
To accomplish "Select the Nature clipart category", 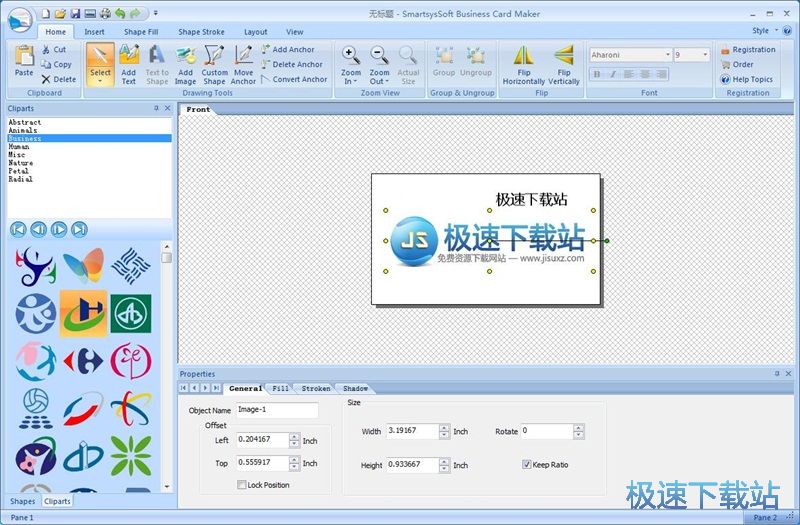I will pos(20,163).
